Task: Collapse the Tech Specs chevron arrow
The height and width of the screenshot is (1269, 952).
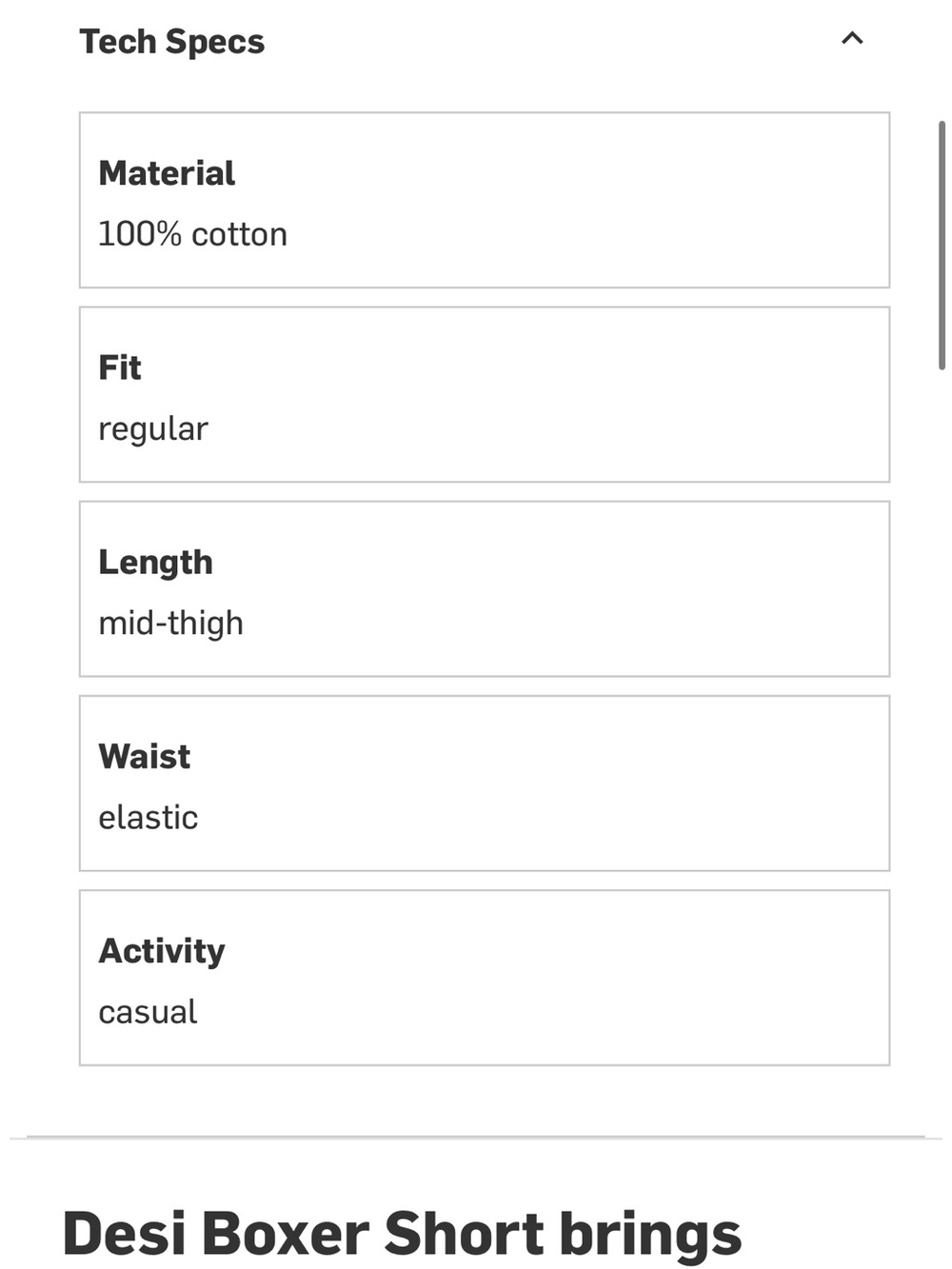Action: [852, 38]
